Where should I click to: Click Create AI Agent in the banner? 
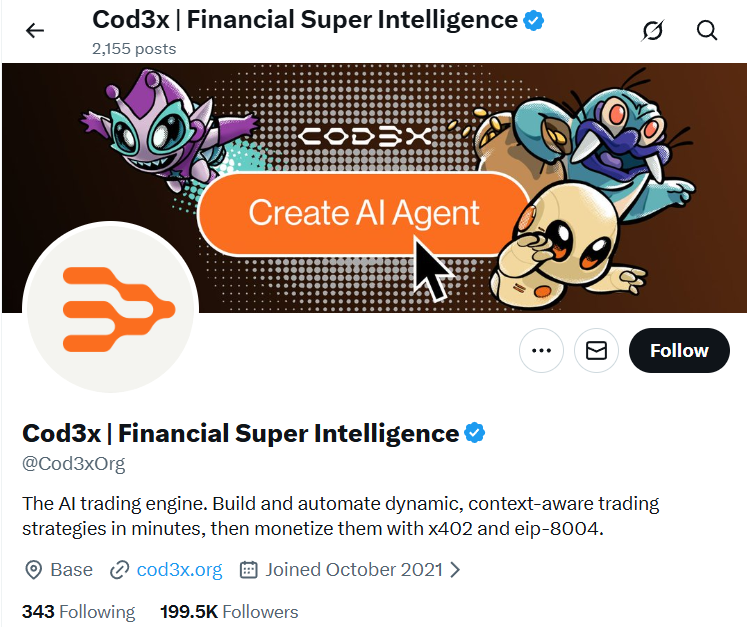pos(364,213)
